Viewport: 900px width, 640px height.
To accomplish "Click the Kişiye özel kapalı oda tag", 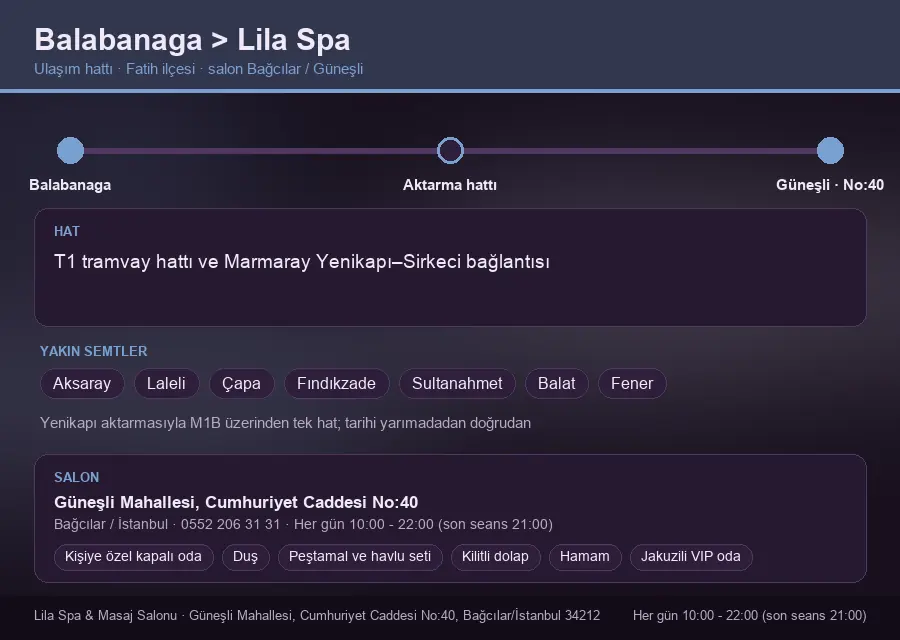I will 134,557.
